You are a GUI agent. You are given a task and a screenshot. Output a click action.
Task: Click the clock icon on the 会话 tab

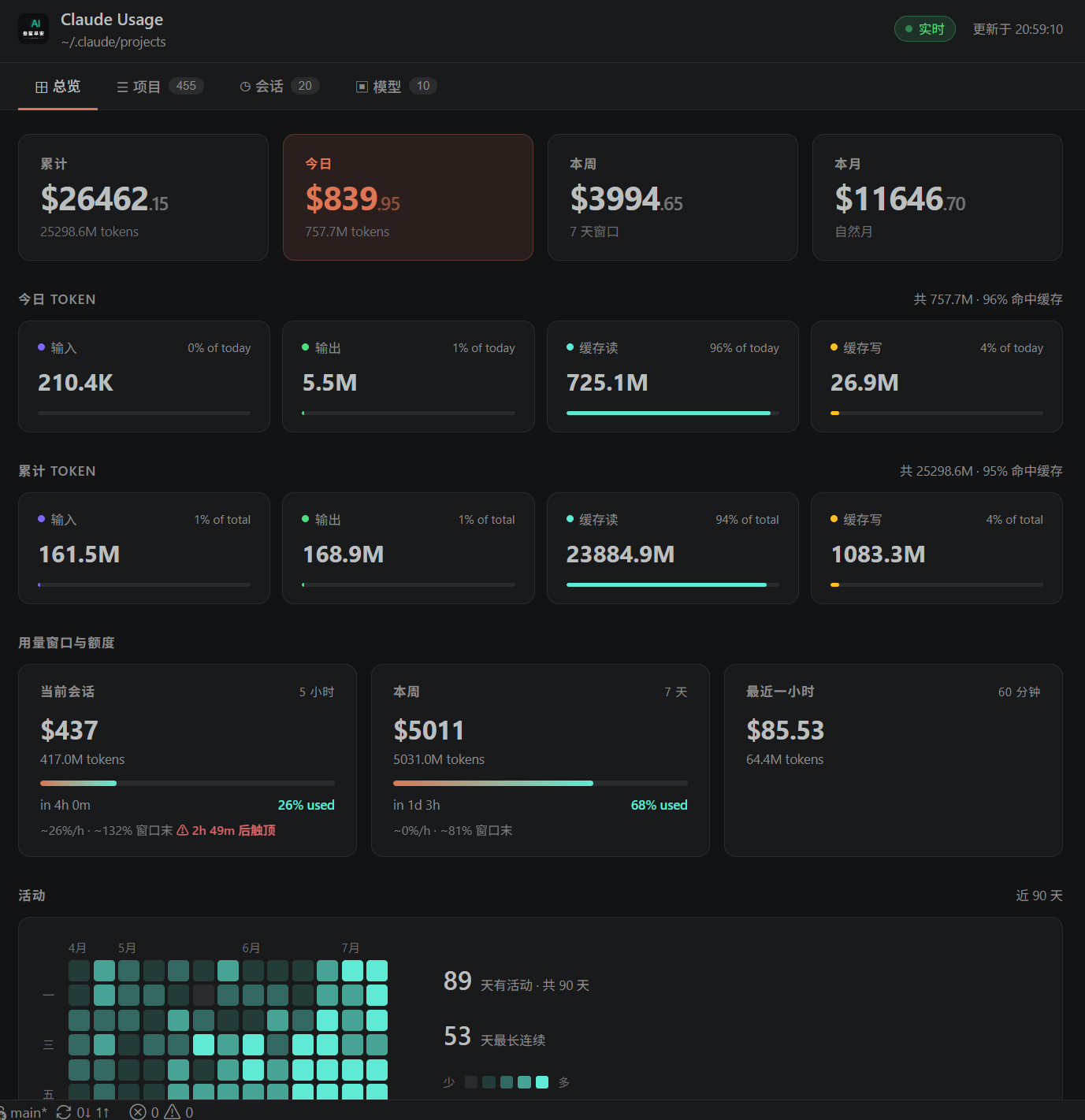pyautogui.click(x=245, y=87)
